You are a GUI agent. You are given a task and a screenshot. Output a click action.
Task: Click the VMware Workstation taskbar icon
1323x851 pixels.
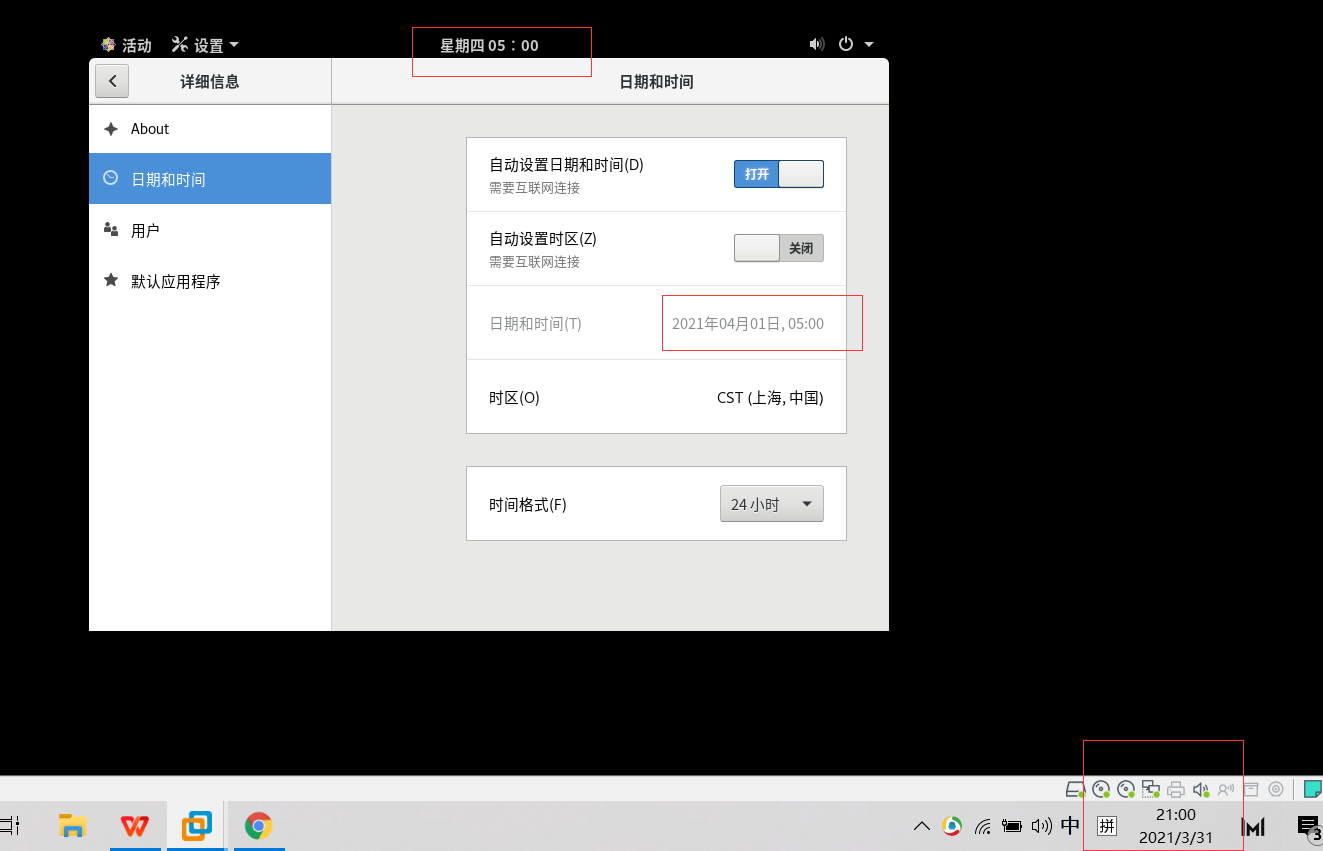pos(197,826)
